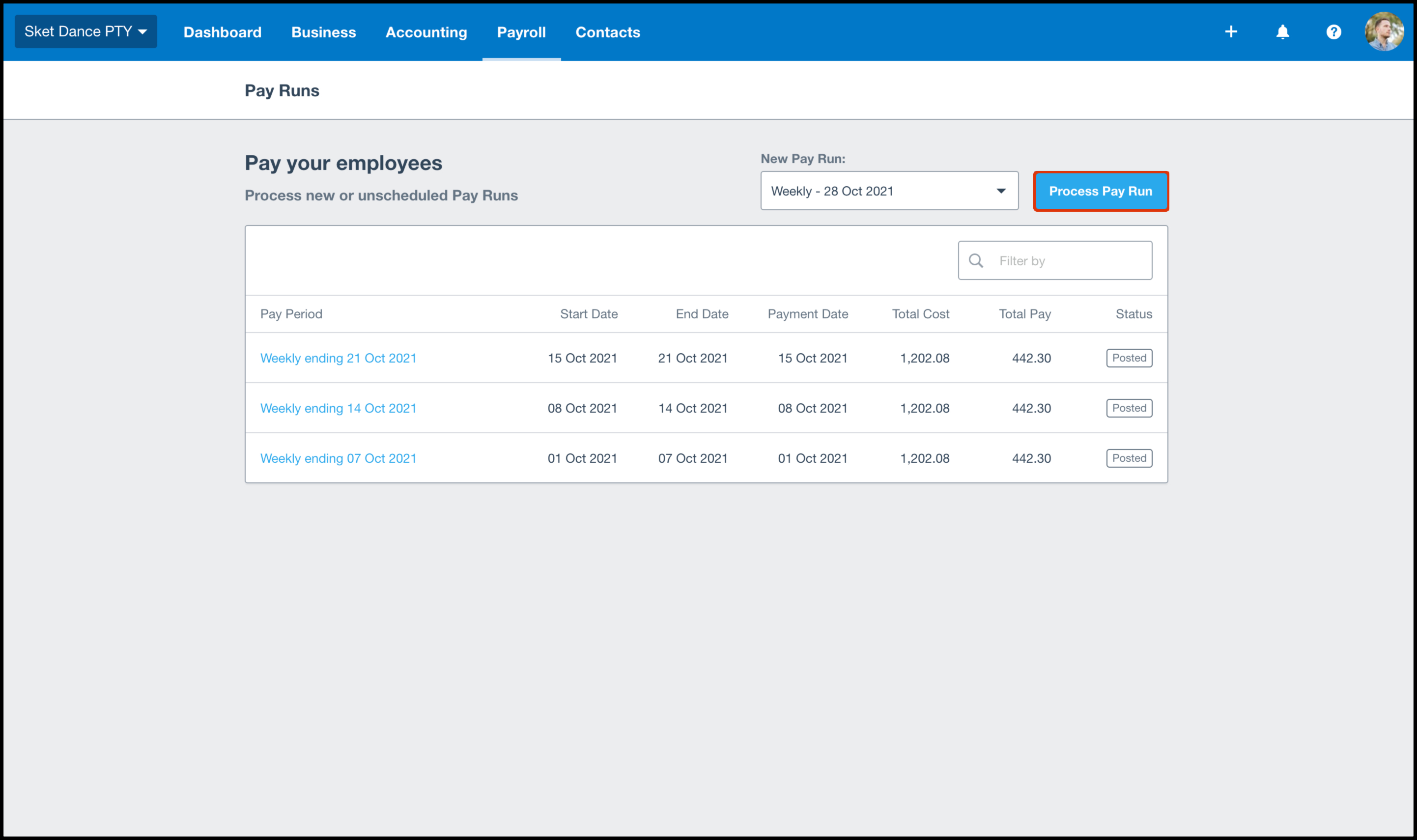Open the Contacts menu

tap(607, 32)
